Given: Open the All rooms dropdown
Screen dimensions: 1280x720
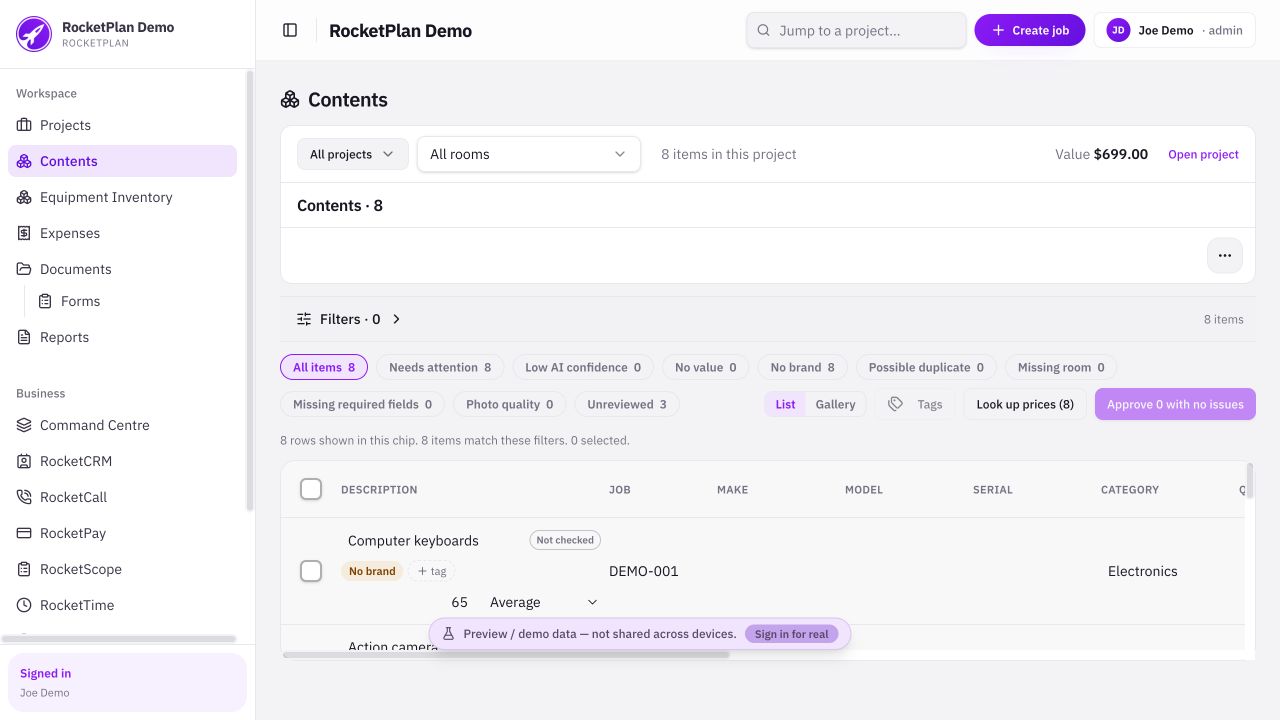Looking at the screenshot, I should [x=529, y=154].
